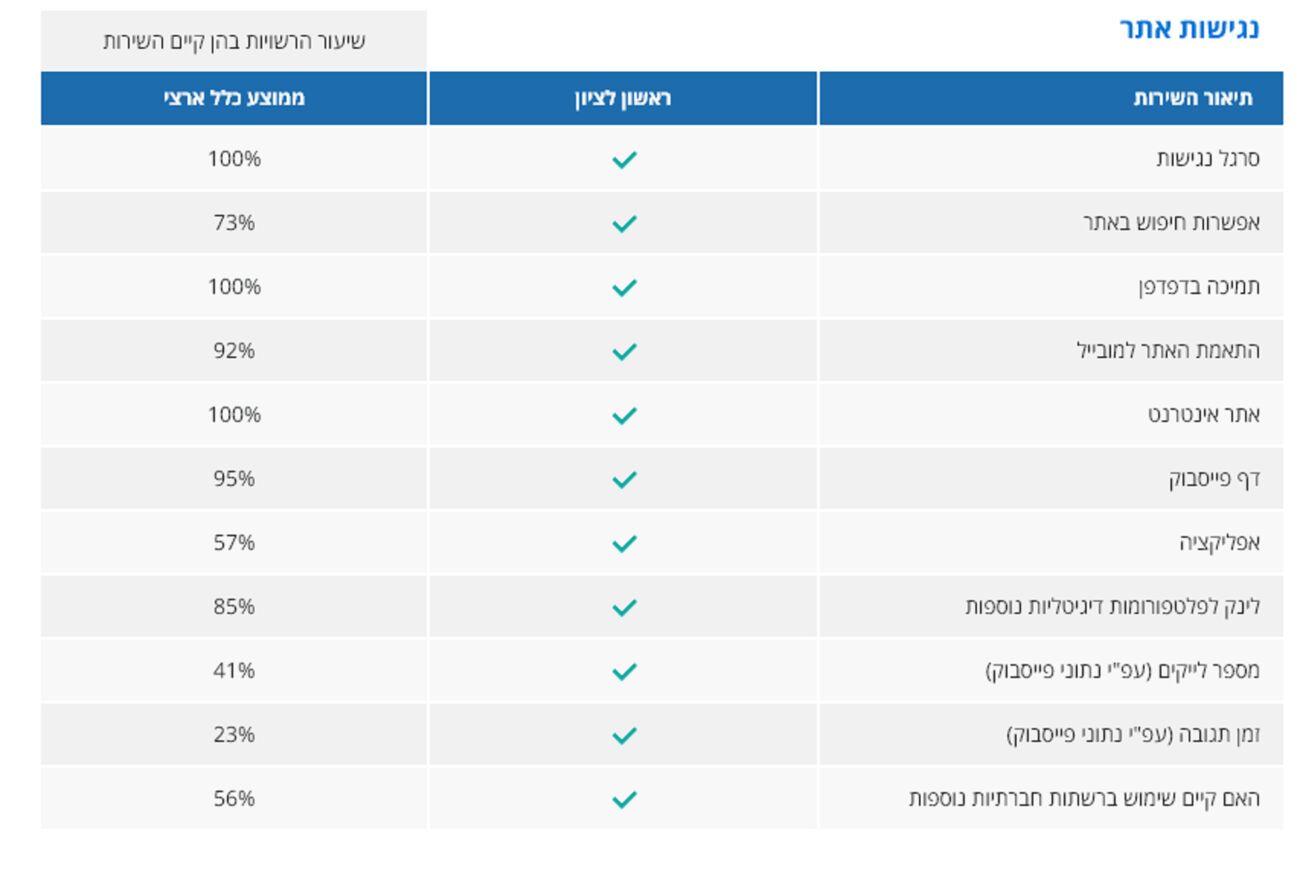1300x879 pixels.
Task: Click the checkmark in the מספר לייקים row
Action: [624, 671]
